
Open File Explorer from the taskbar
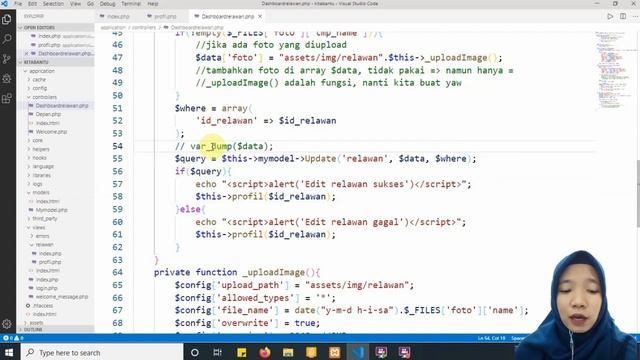click(288, 352)
